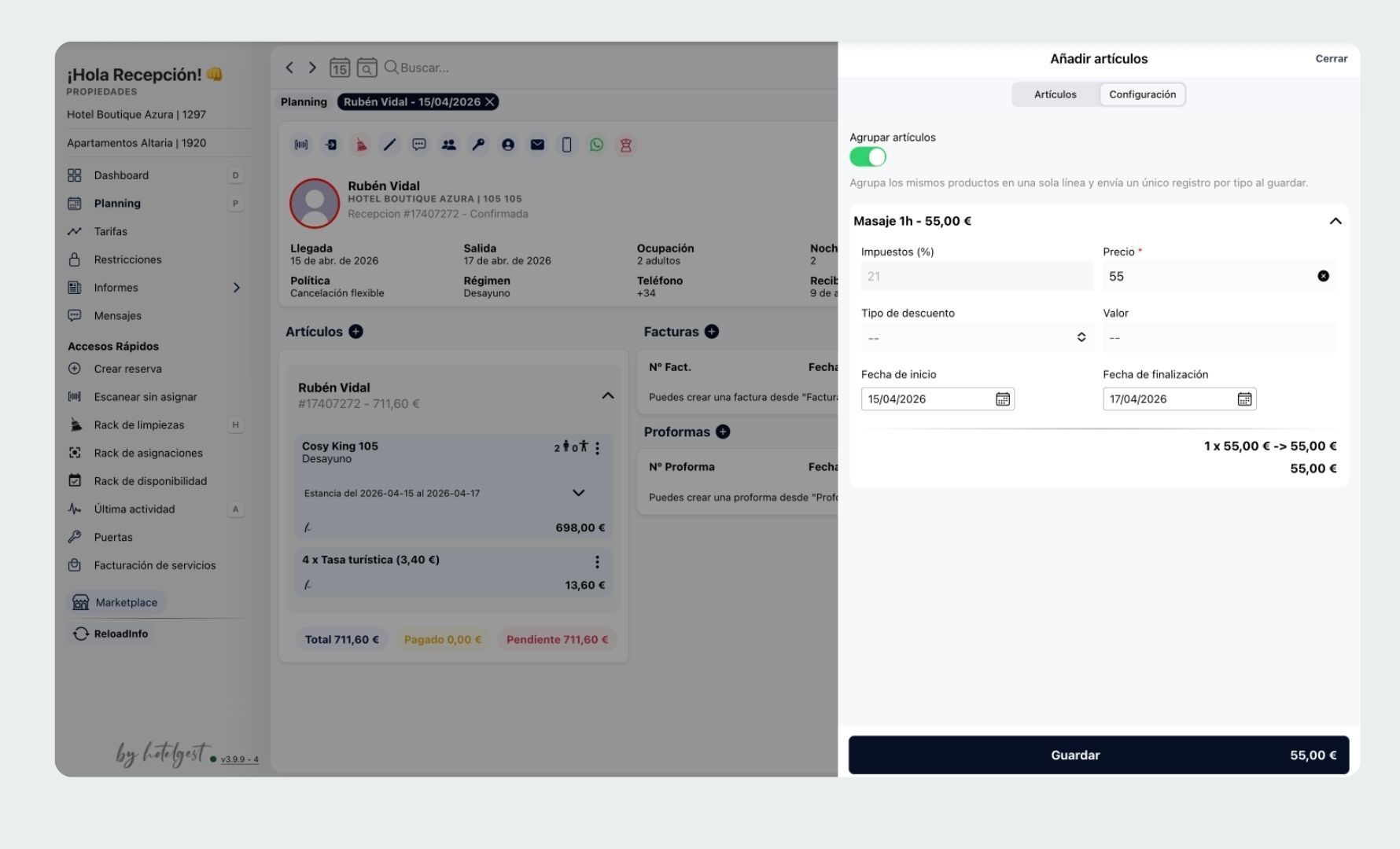Click the key icon in reservation toolbar
This screenshot has width=1400, height=849.
coord(478,145)
